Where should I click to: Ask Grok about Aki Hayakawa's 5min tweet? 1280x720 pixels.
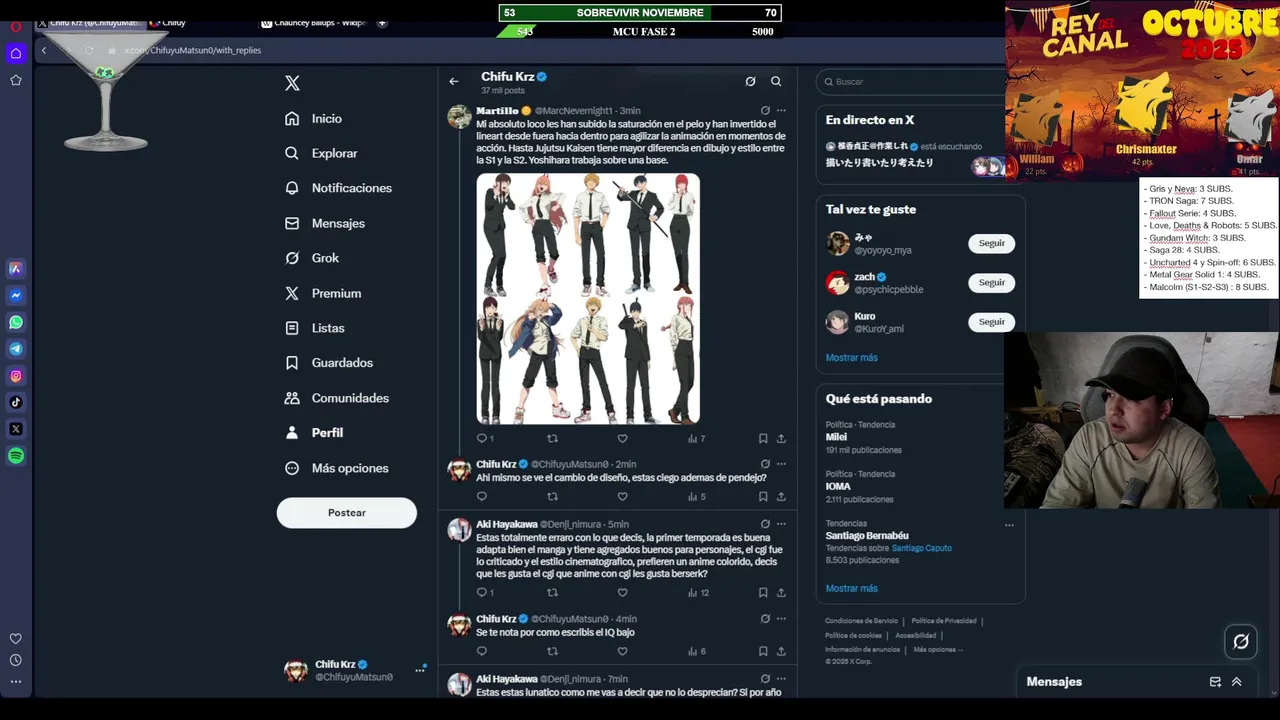765,523
